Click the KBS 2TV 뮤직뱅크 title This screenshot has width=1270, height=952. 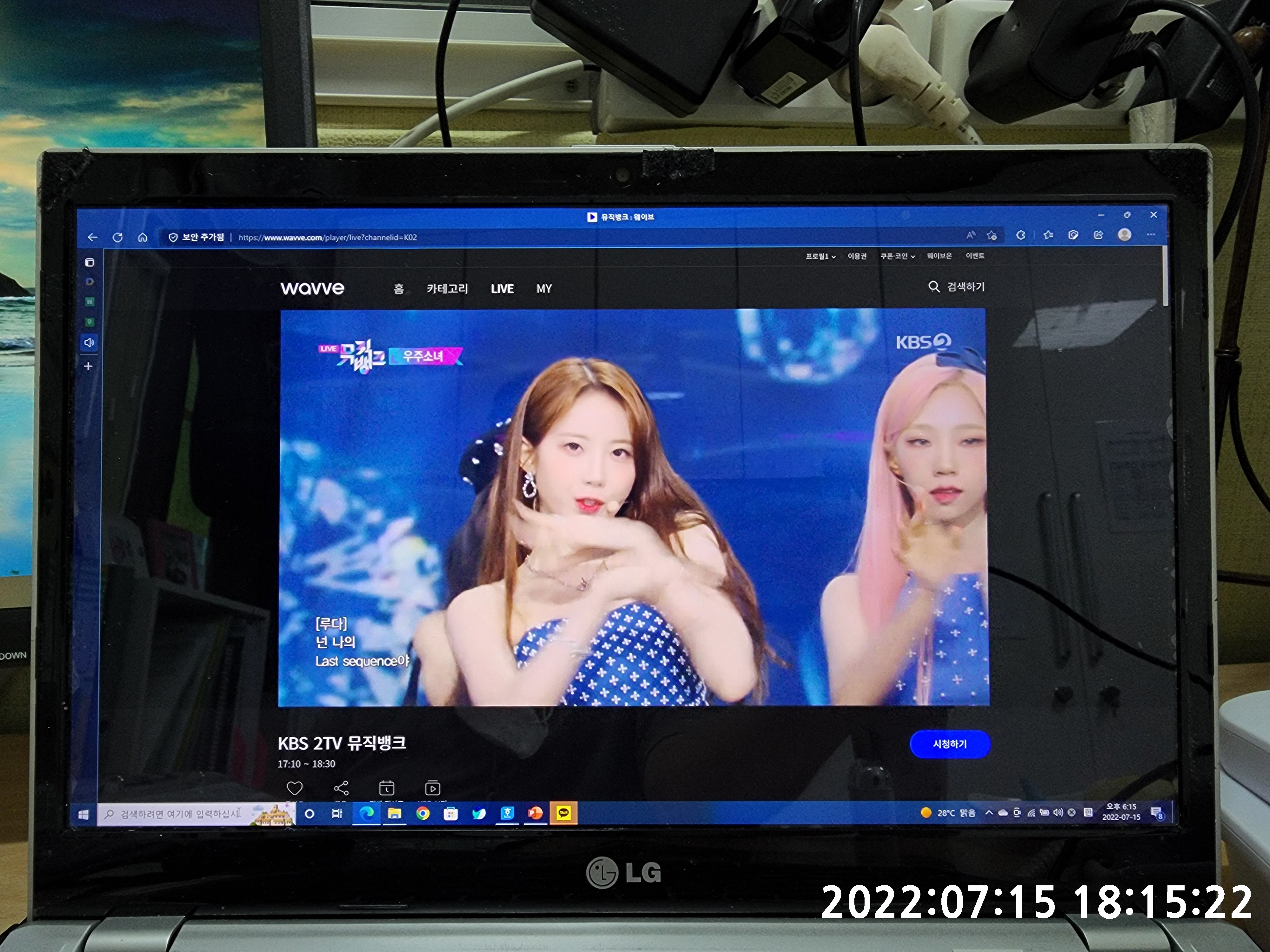[x=342, y=743]
